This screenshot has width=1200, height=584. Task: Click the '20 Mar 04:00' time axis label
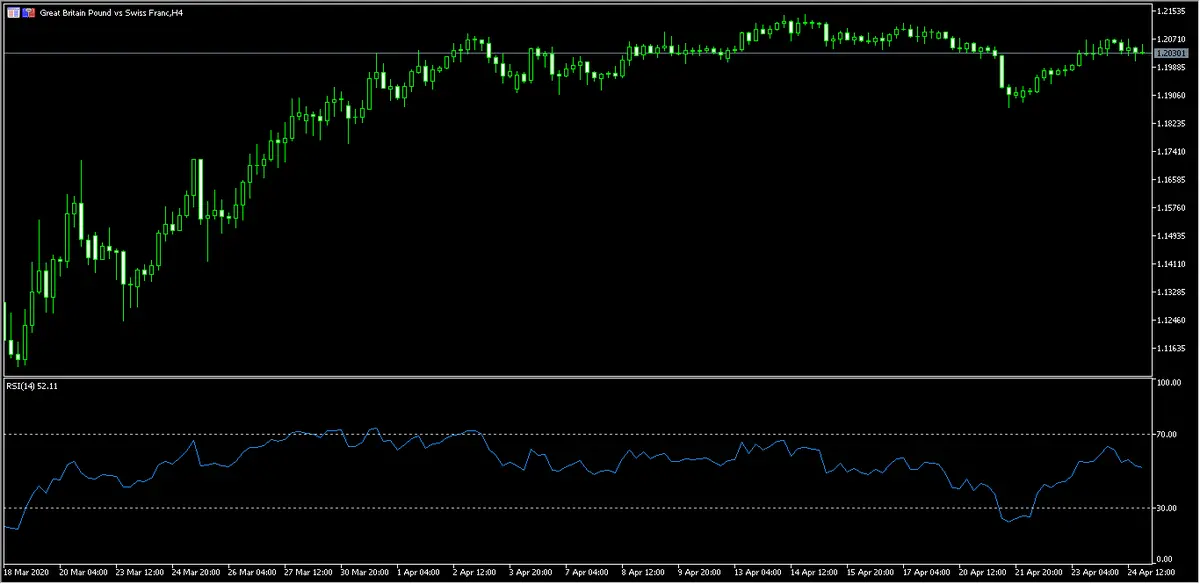tap(84, 574)
